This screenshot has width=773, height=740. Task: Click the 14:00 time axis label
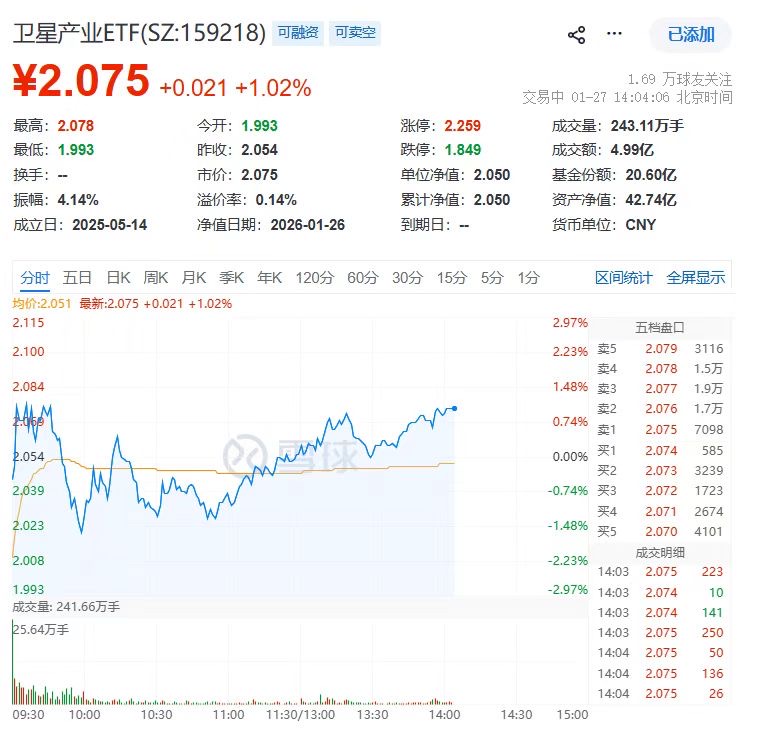[x=444, y=714]
